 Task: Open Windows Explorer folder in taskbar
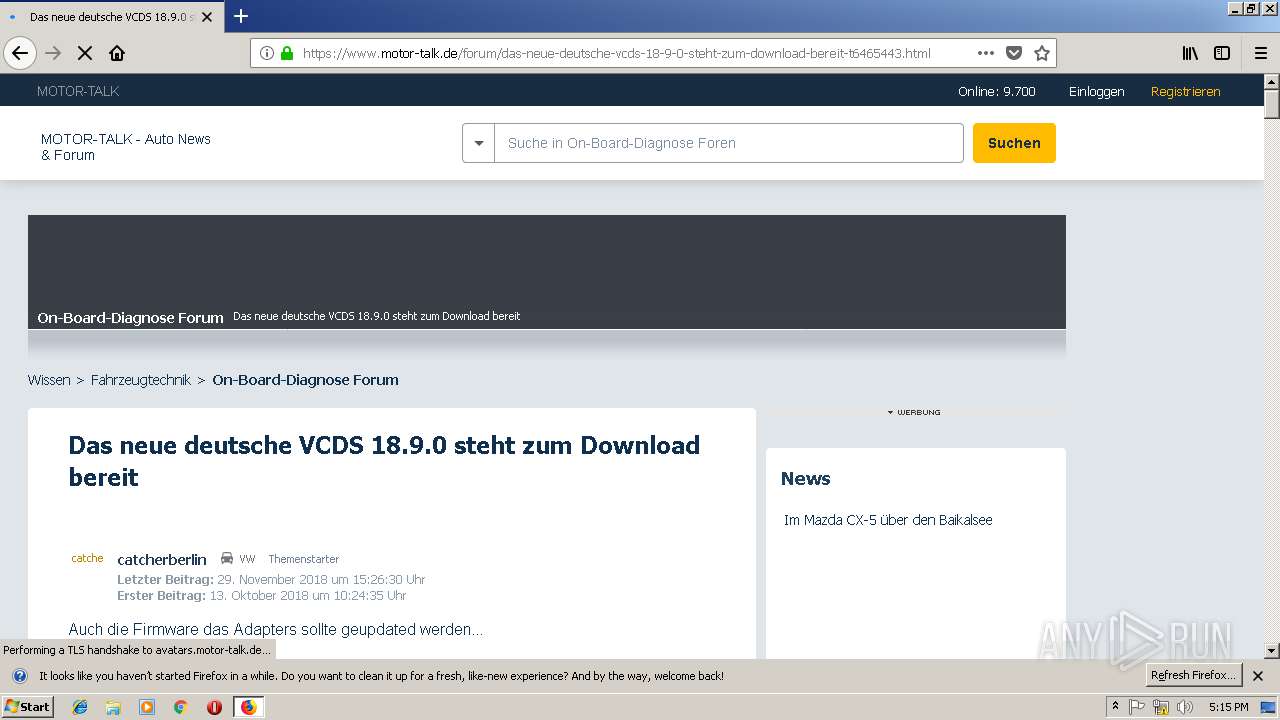click(113, 707)
